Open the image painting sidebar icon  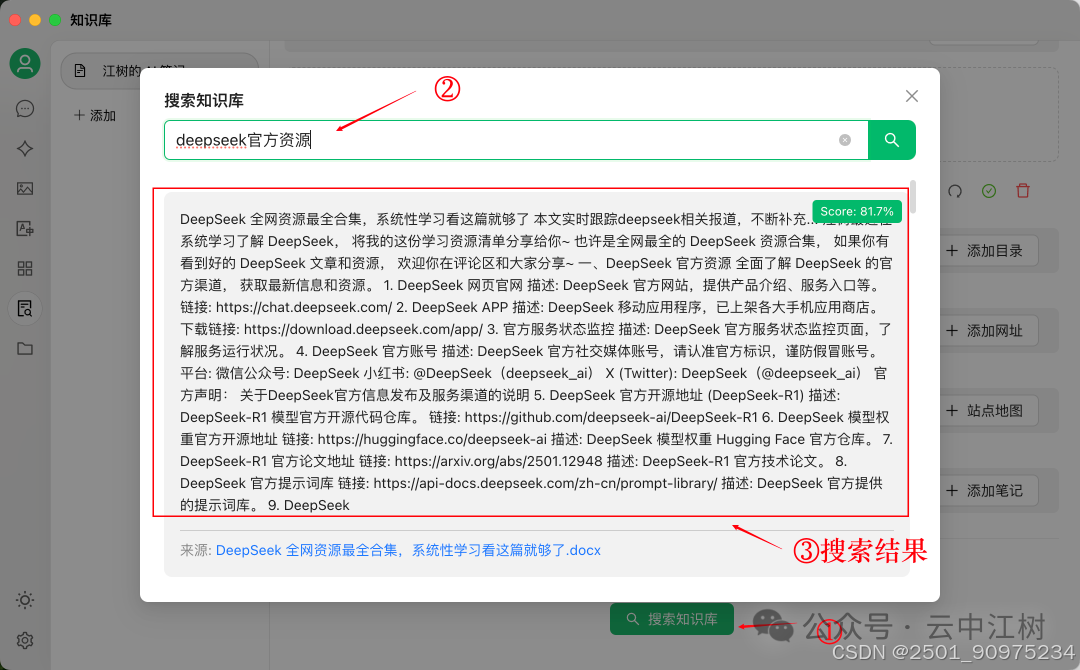(x=25, y=189)
